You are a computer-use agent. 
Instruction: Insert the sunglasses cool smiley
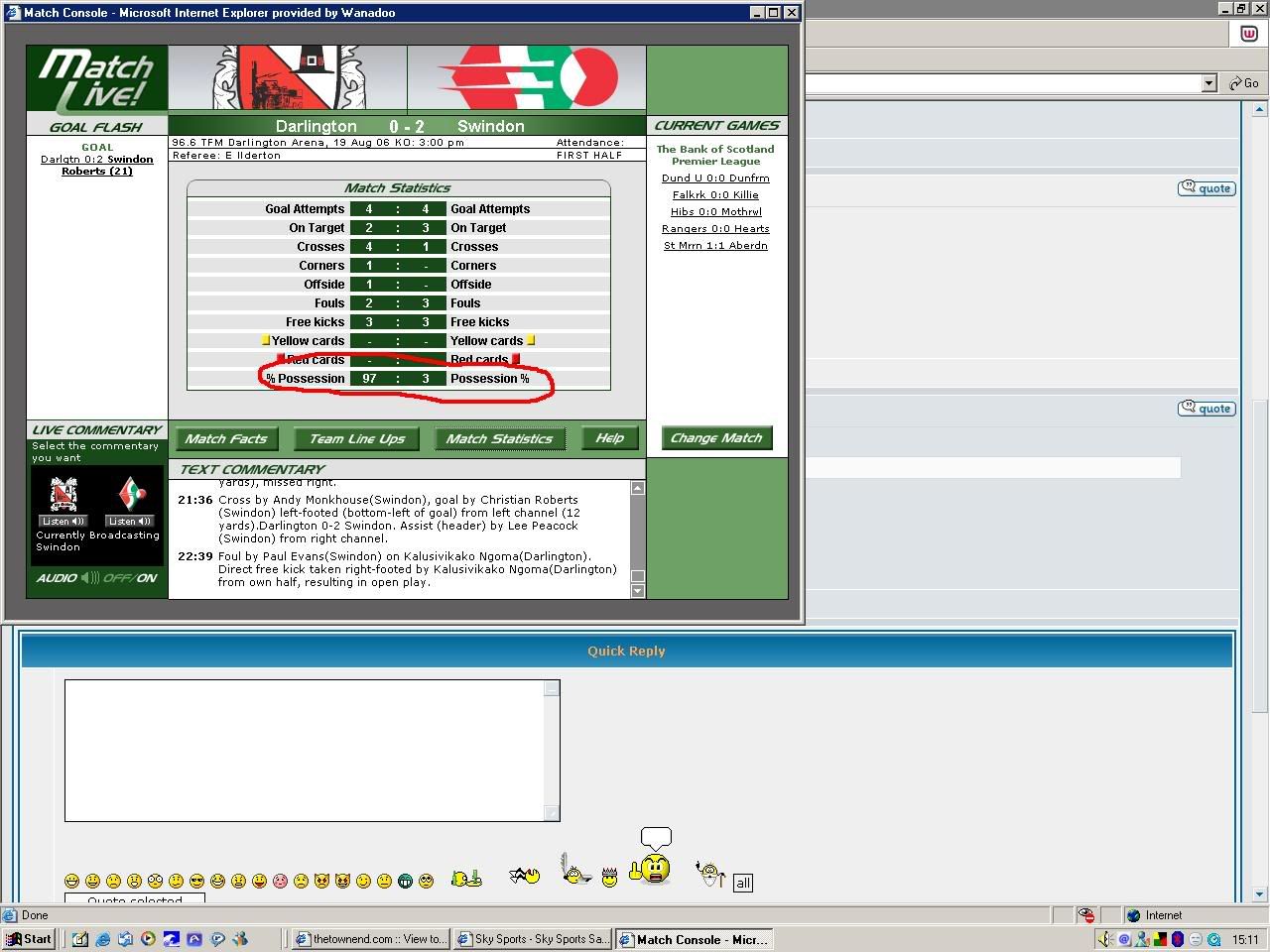[196, 881]
